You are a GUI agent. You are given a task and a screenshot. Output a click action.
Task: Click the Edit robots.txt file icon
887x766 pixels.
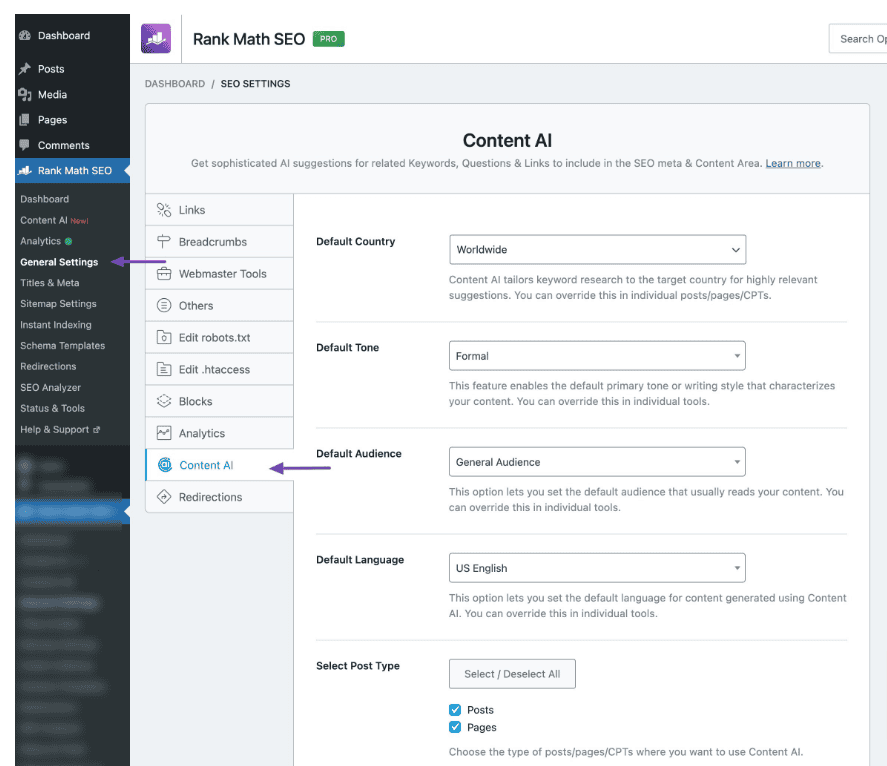tap(164, 338)
